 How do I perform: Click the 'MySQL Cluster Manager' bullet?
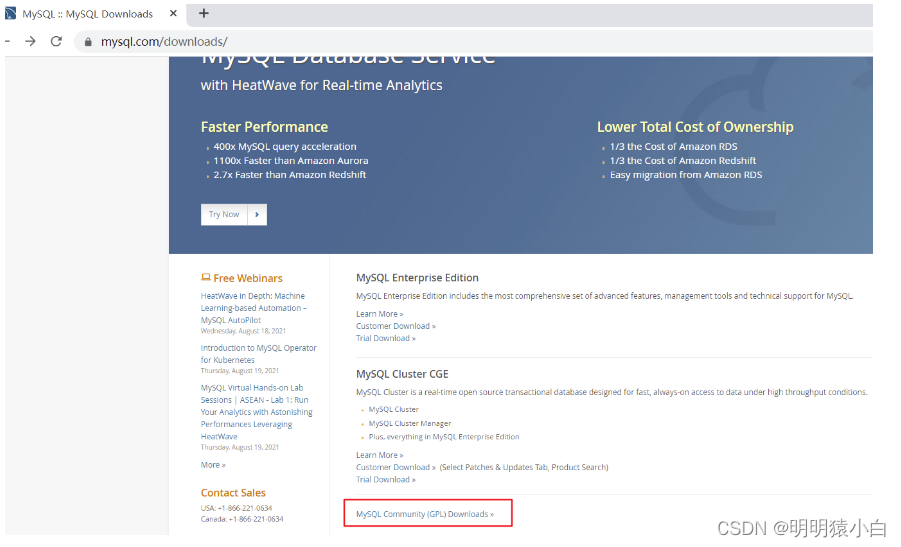click(x=410, y=423)
